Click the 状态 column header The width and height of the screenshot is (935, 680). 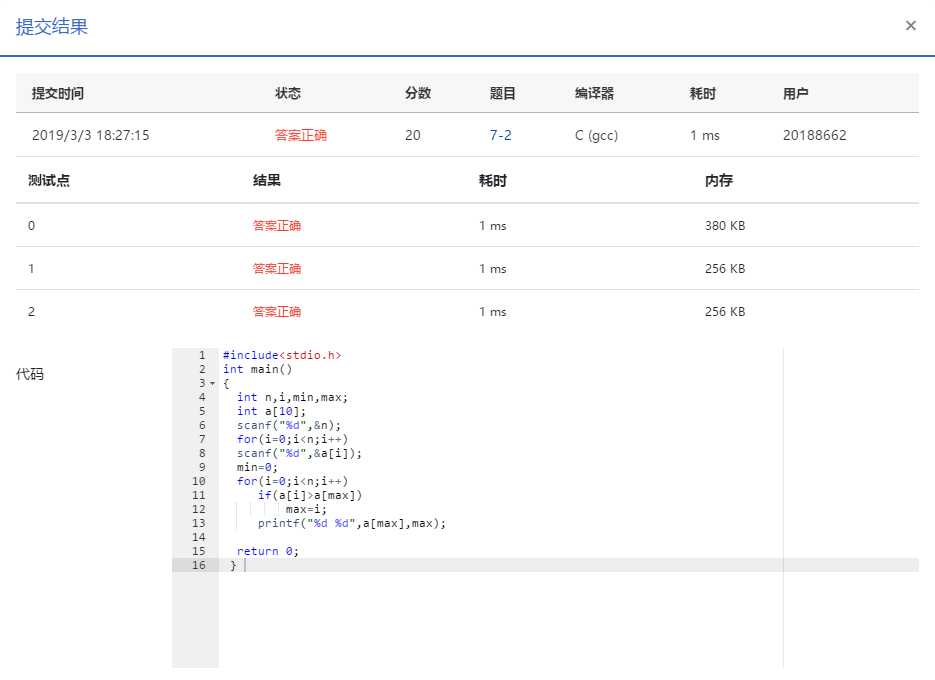288,94
